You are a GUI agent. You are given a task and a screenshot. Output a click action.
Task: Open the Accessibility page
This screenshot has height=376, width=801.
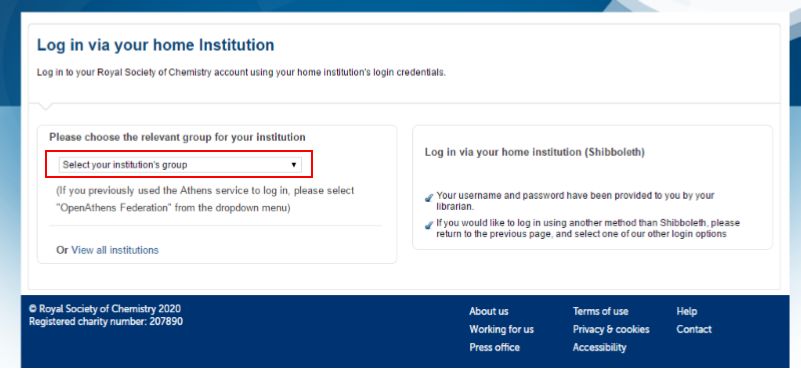(x=599, y=347)
